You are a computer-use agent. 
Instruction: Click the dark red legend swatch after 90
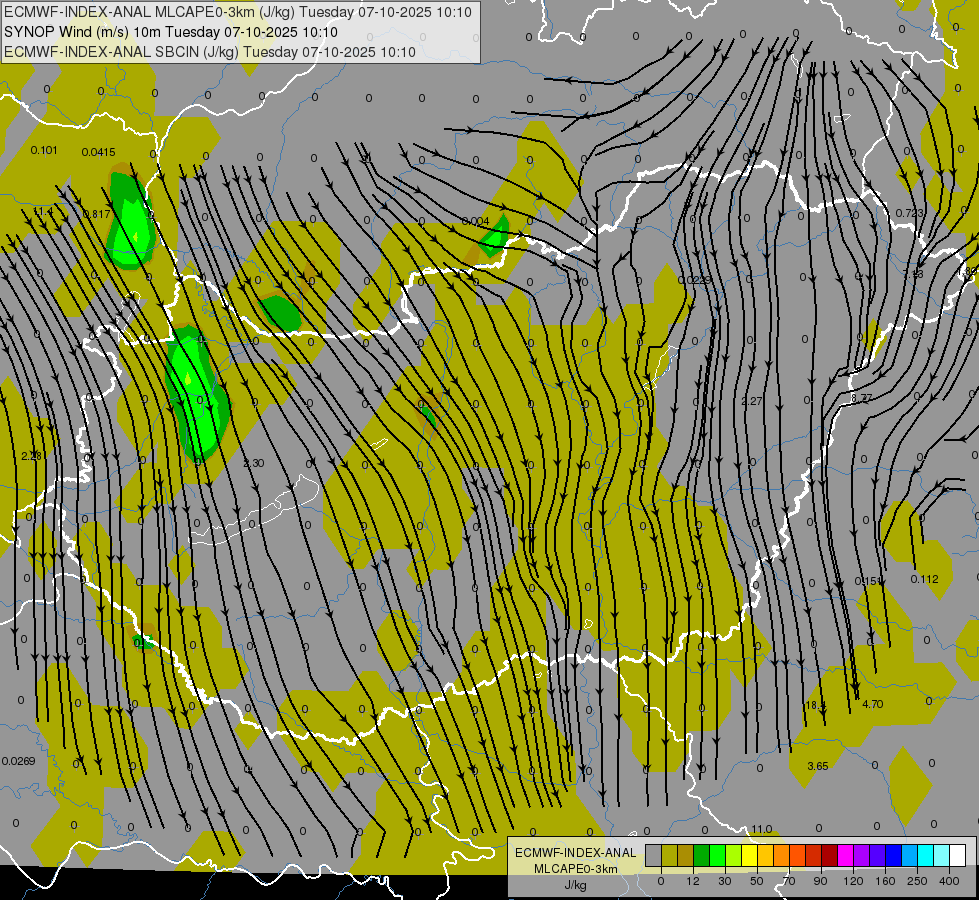830,856
